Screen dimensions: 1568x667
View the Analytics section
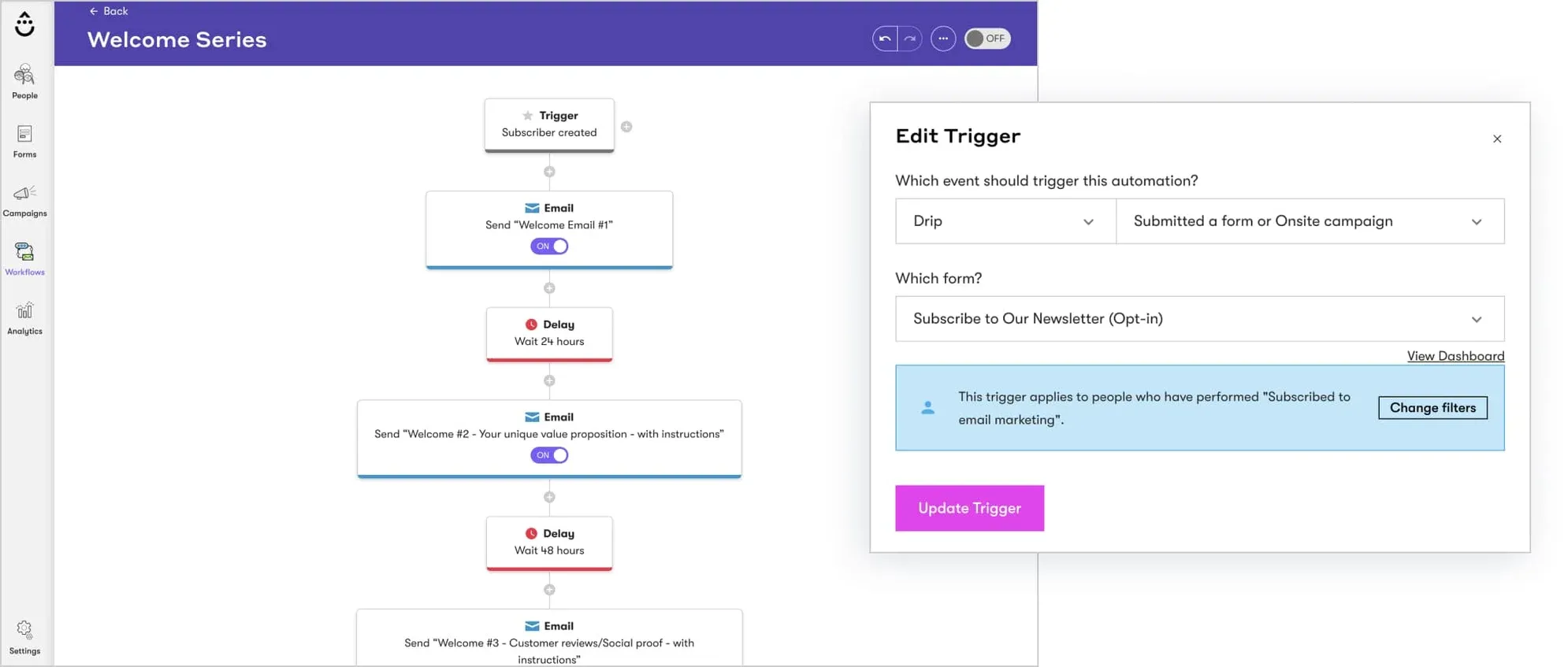24,317
